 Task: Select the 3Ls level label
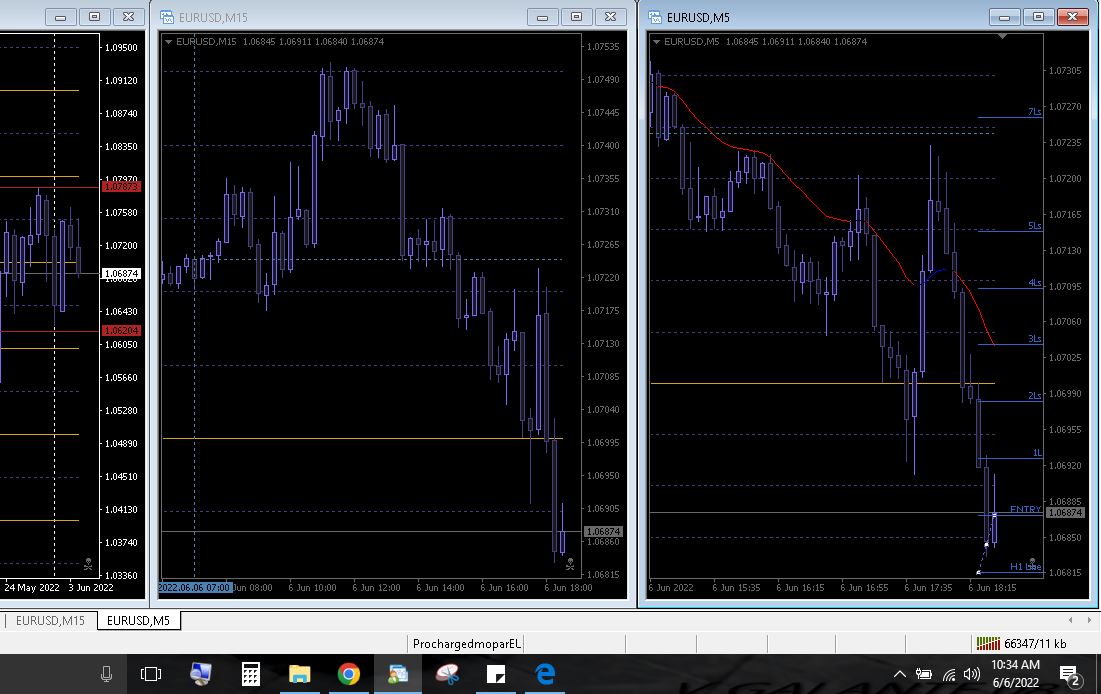point(1034,339)
